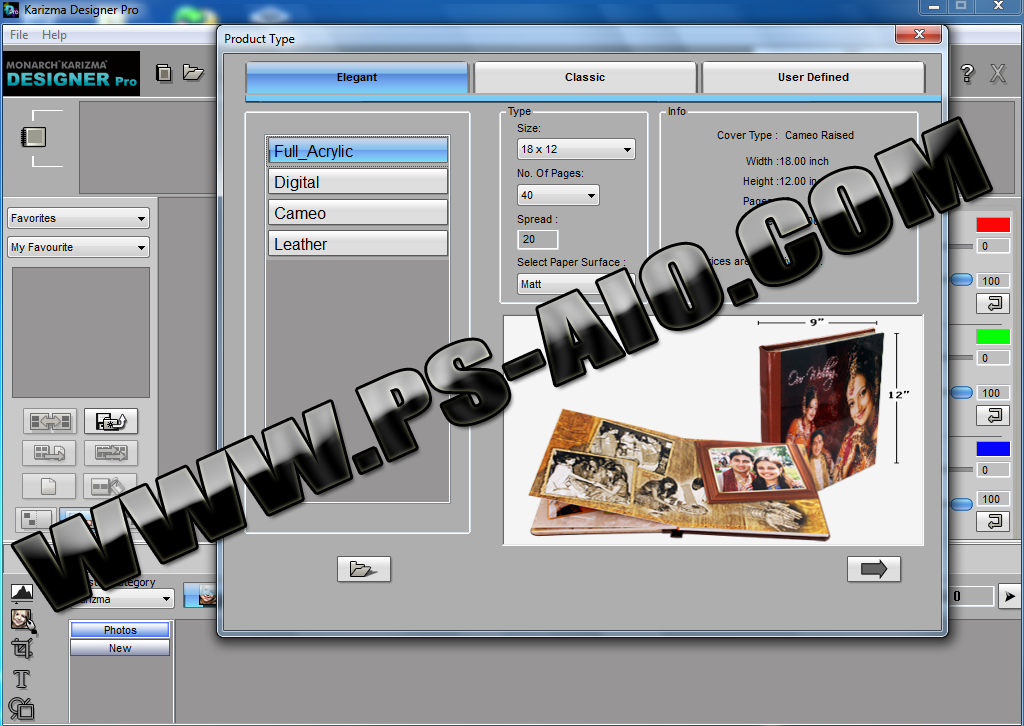
Task: Open the Favorites dropdown
Action: [x=78, y=218]
